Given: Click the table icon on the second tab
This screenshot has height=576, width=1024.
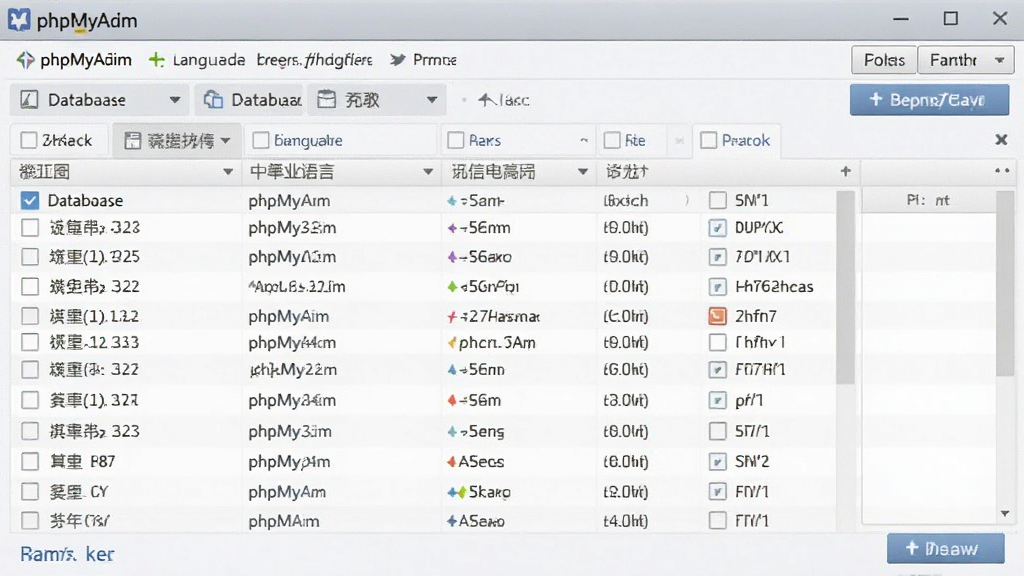Looking at the screenshot, I should tap(133, 140).
